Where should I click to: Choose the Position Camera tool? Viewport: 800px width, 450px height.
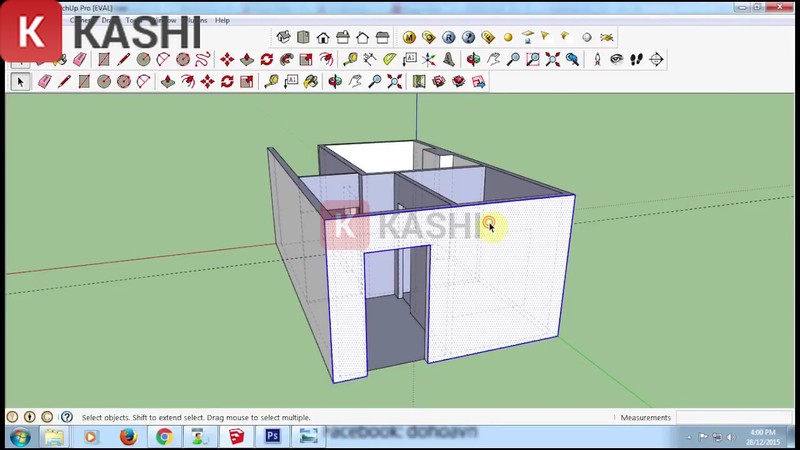pyautogui.click(x=597, y=60)
